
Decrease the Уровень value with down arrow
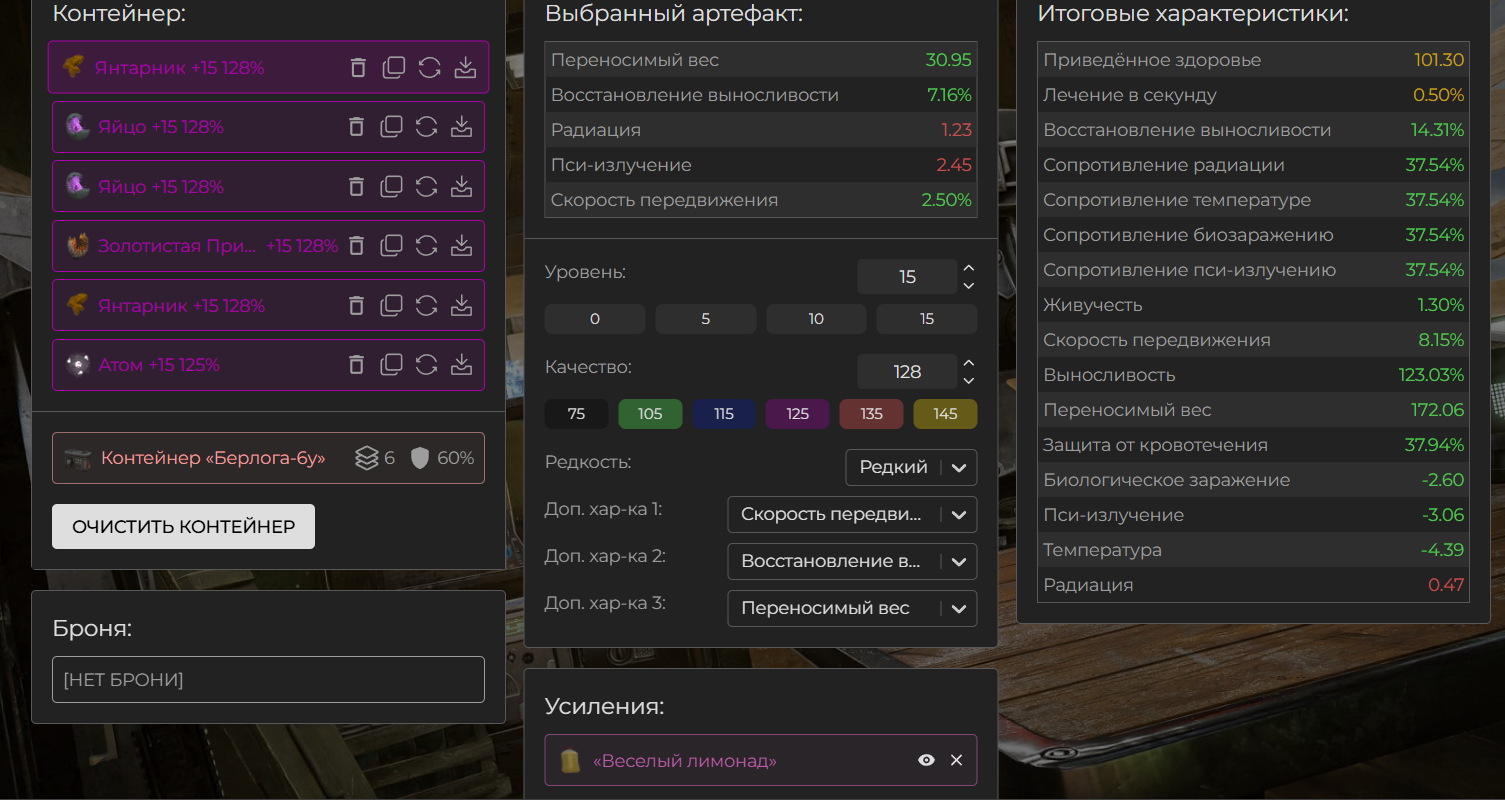click(968, 286)
